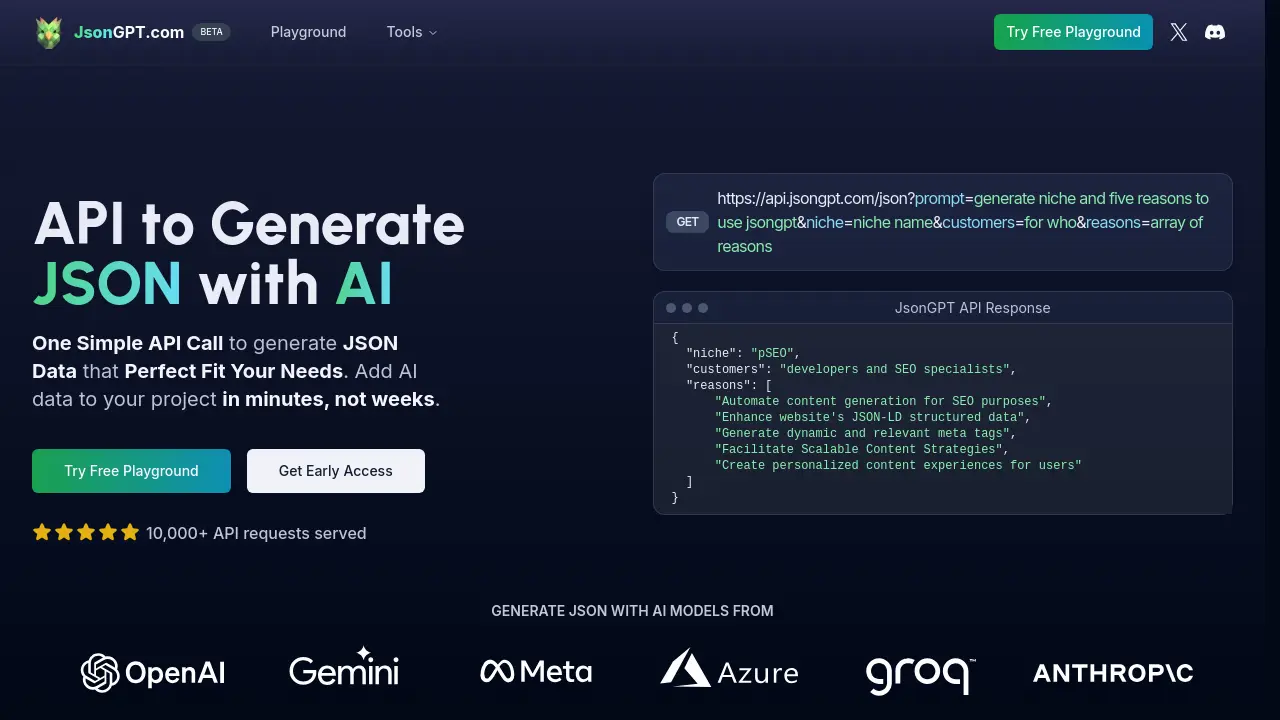Click "Automate content generation for SEO purposes"
The width and height of the screenshot is (1280, 720).
coord(880,401)
